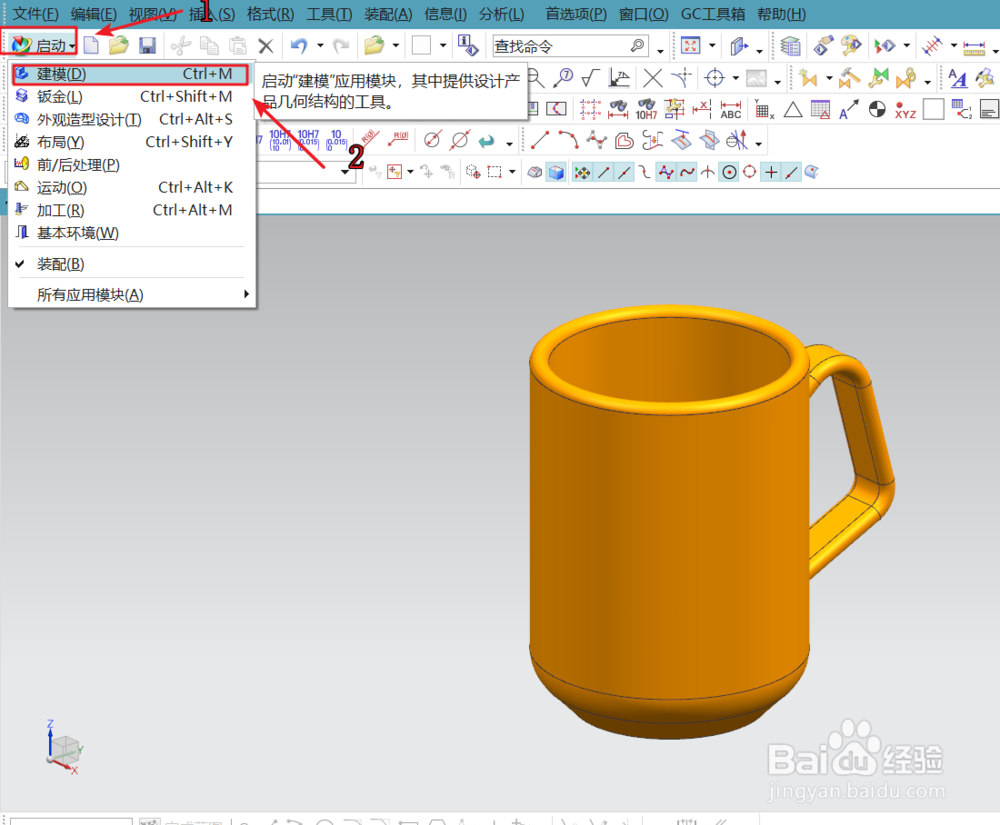The image size is (1000, 825).
Task: Open the 分析(L) menu
Action: point(501,13)
